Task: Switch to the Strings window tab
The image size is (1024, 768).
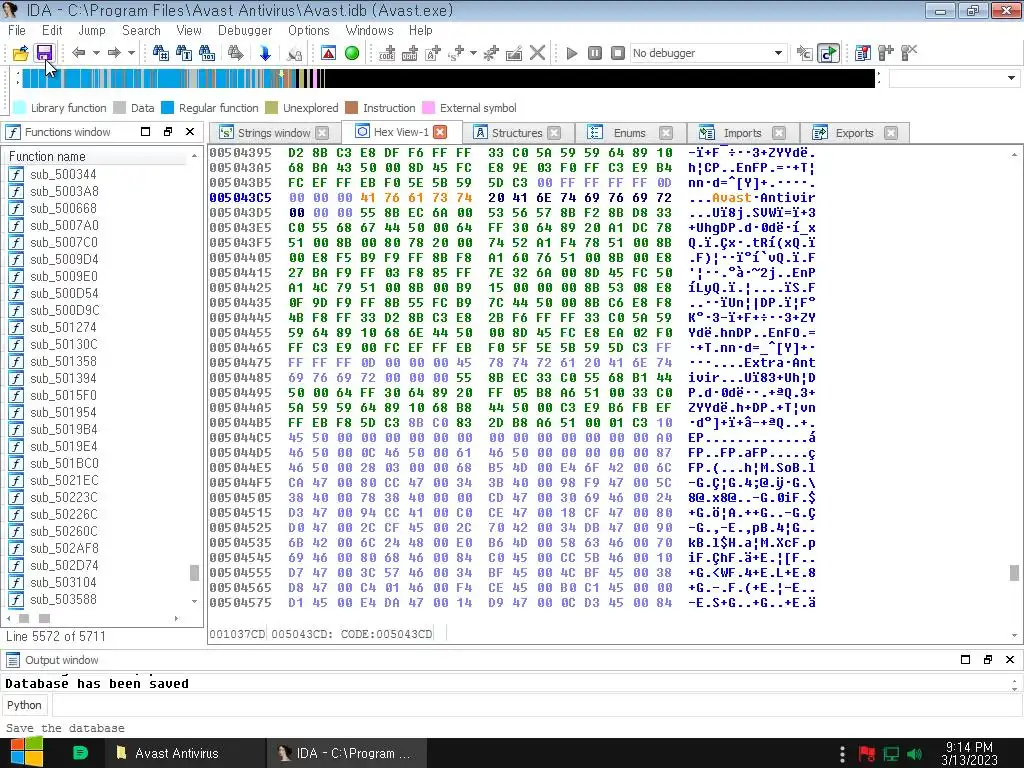Action: coord(274,133)
